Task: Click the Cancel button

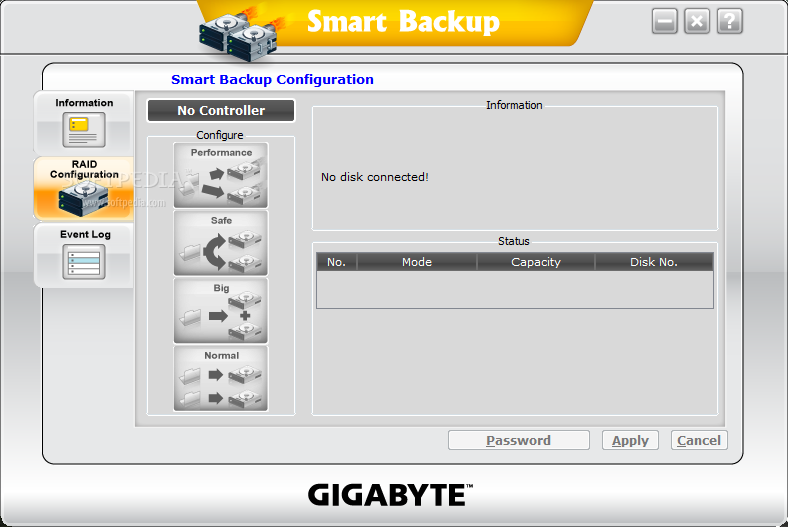Action: (699, 440)
